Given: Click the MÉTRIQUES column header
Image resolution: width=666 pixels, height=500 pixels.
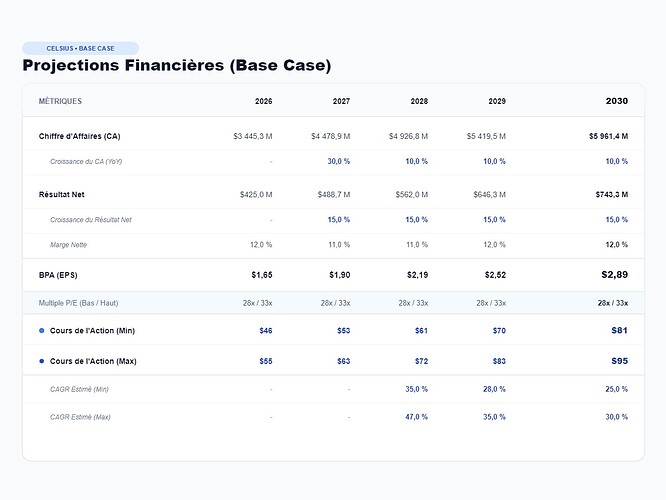Looking at the screenshot, I should coord(60,101).
